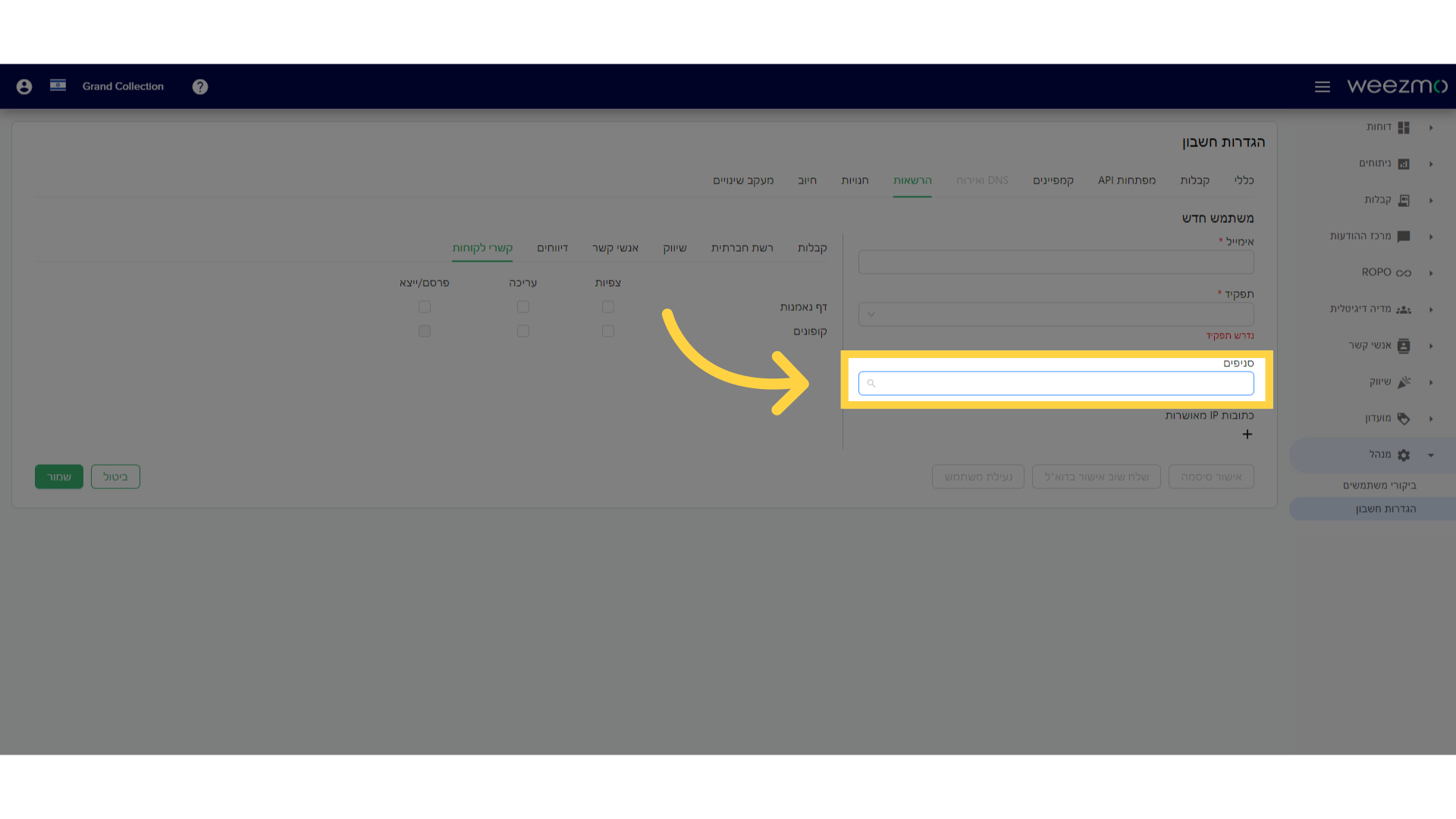
Task: Switch to the מפתחות API tab
Action: pos(1127,180)
